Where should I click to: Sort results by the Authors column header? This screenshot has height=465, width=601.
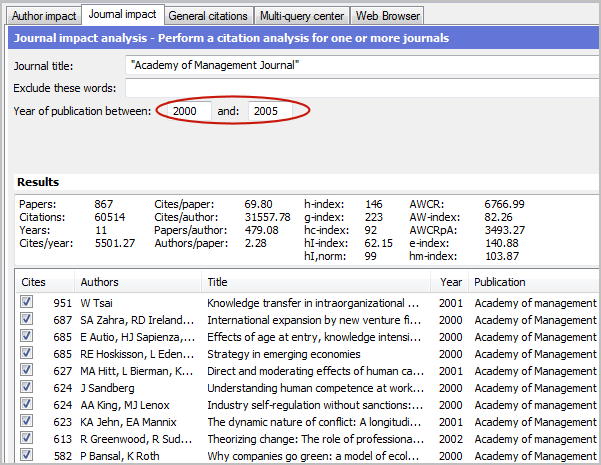pos(138,282)
